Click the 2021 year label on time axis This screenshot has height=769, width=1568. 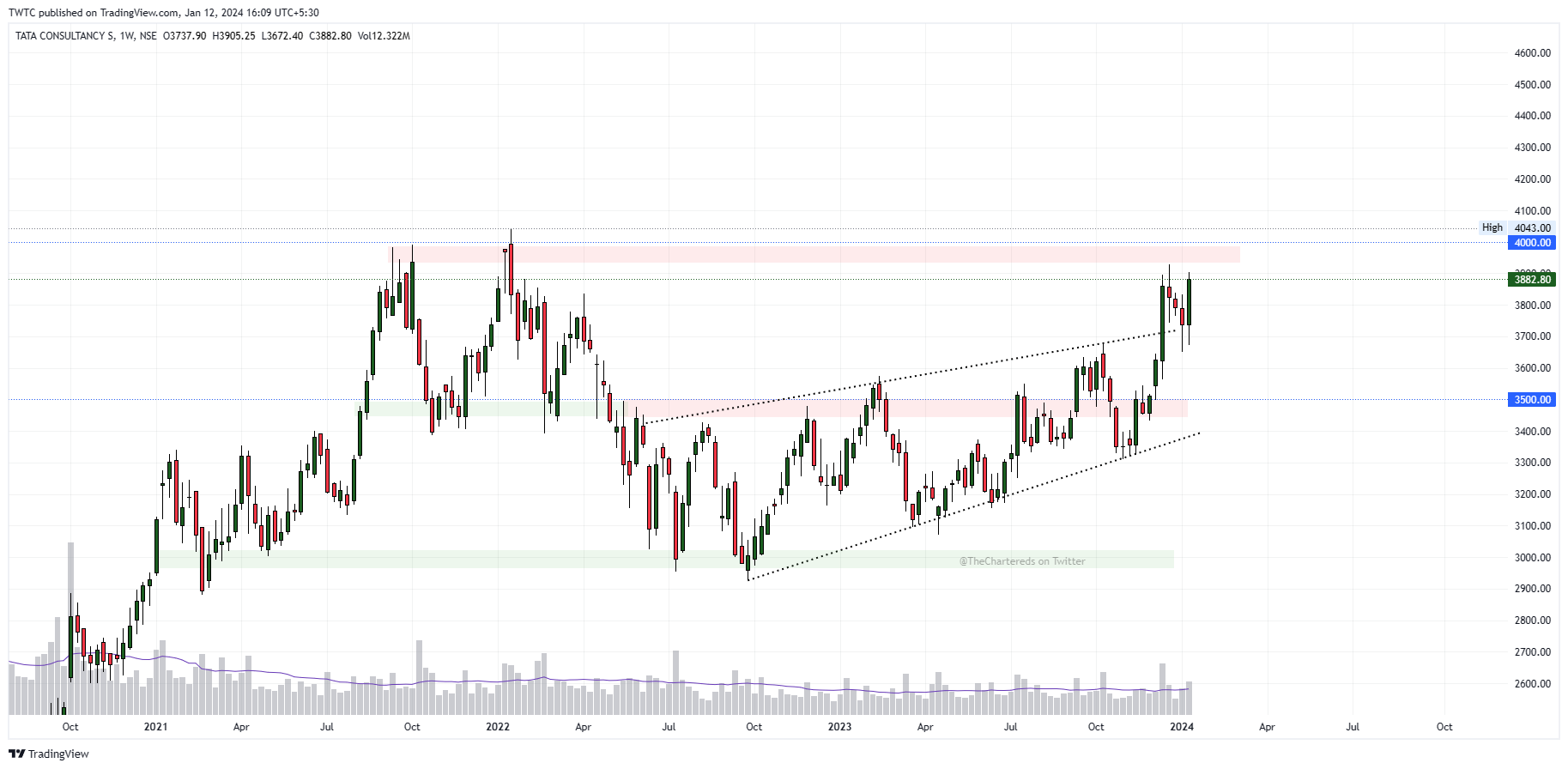pos(155,727)
